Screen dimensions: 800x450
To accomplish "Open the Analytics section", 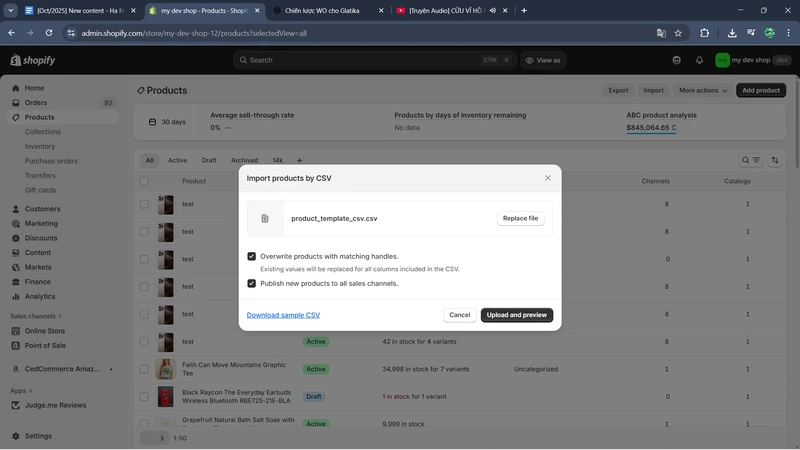I will click(x=40, y=296).
